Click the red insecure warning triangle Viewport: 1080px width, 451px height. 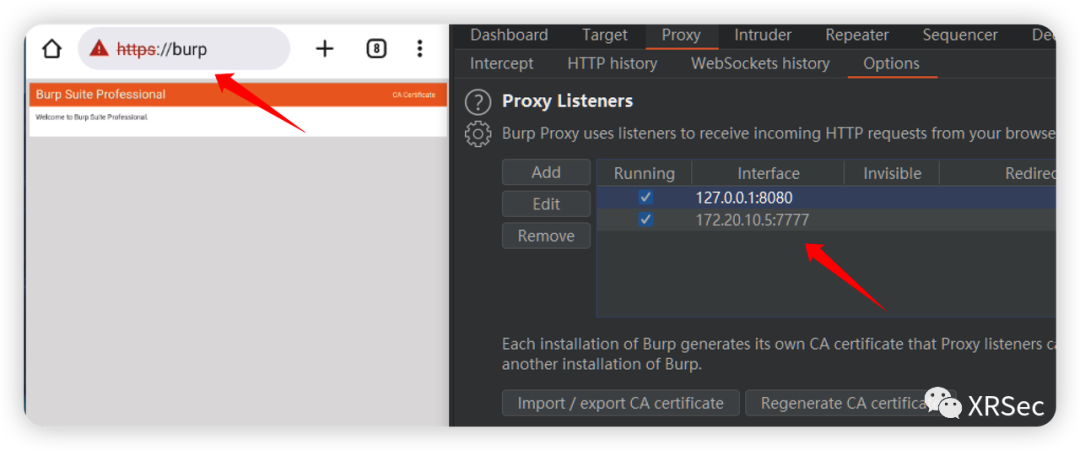98,48
